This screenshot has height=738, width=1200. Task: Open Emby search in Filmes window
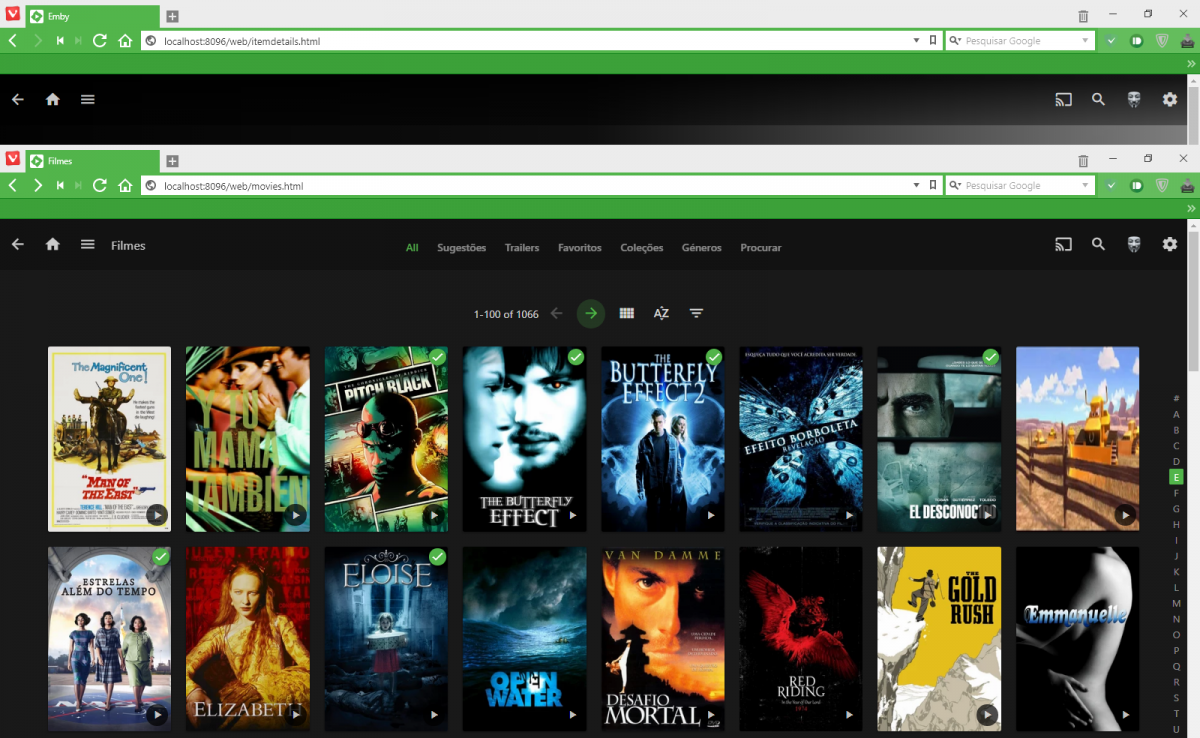pos(1098,244)
